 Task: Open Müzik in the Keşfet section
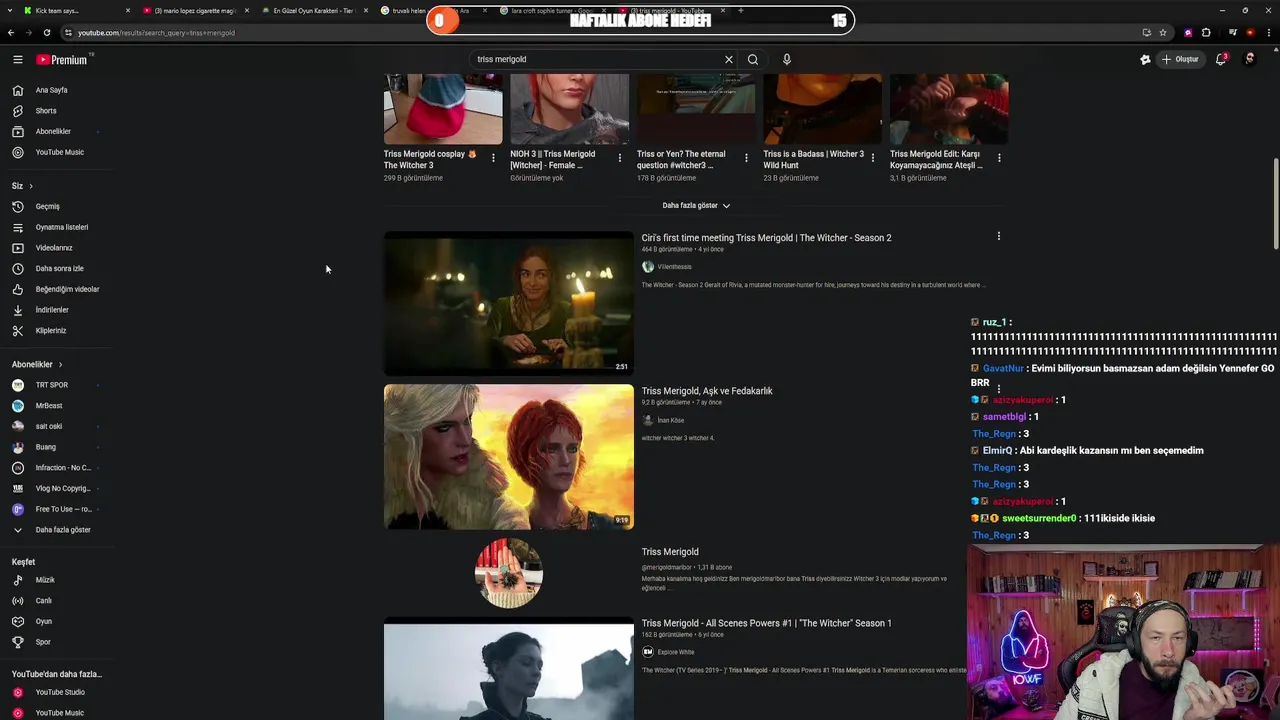click(45, 580)
